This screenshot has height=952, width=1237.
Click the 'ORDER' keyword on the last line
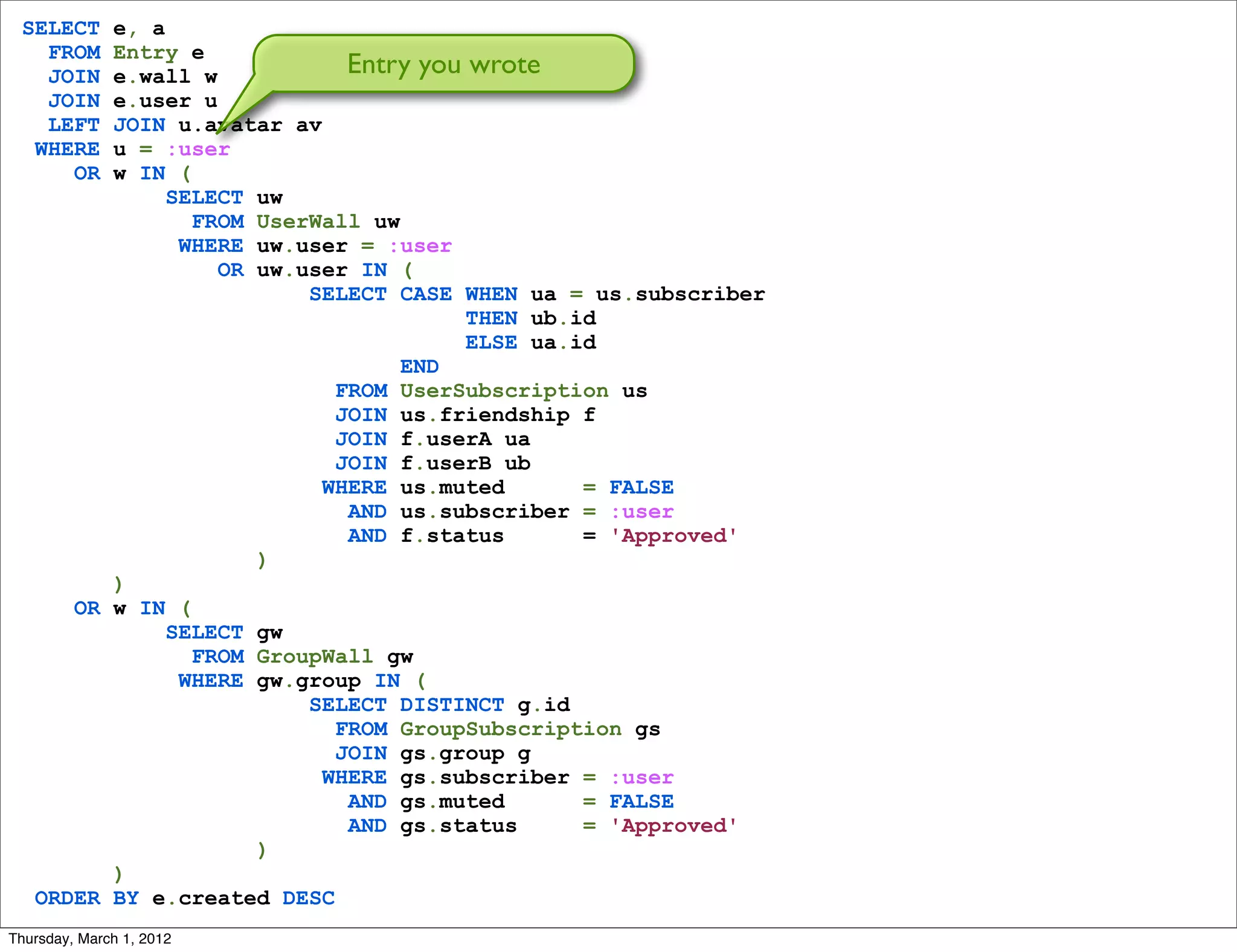tap(67, 898)
